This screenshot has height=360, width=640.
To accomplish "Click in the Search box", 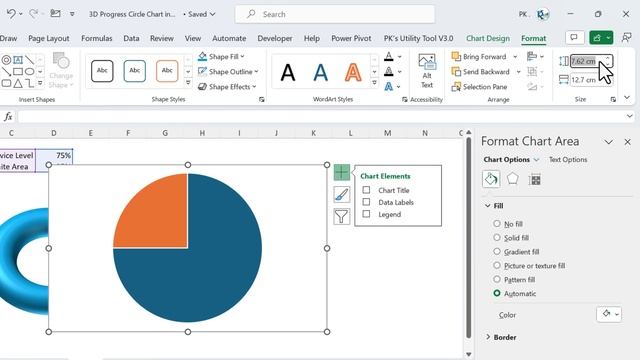I will [x=335, y=14].
